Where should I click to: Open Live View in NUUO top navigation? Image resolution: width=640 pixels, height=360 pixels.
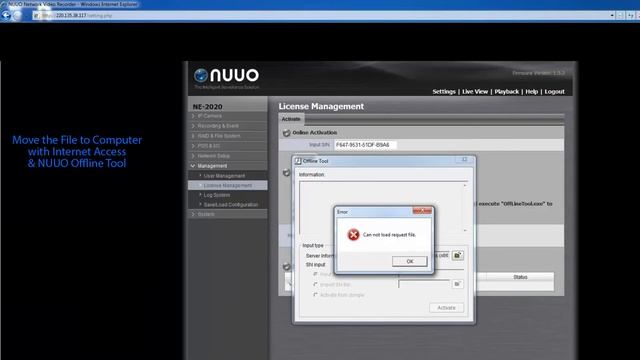click(475, 92)
